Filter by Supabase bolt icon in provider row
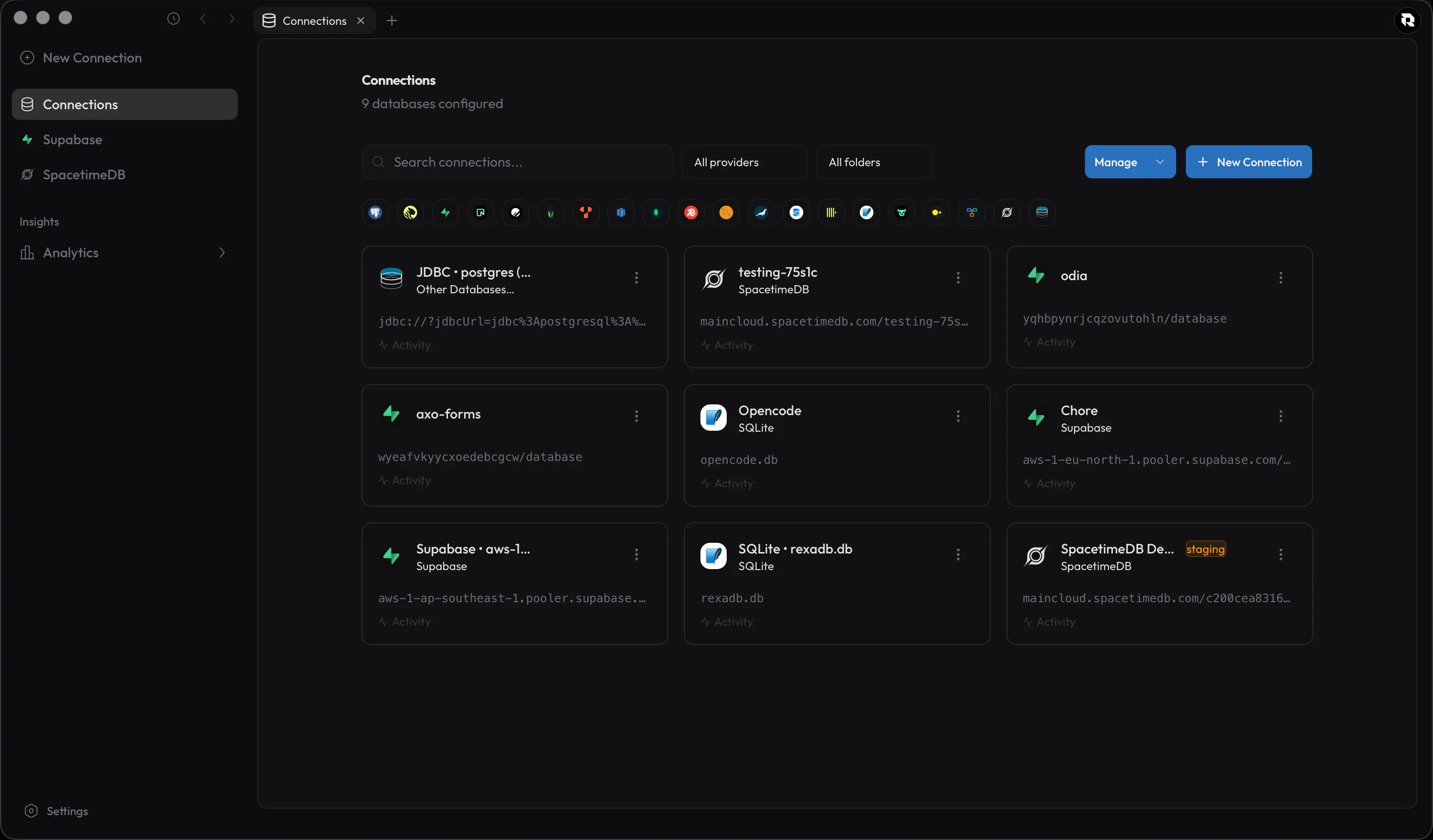1433x840 pixels. click(445, 212)
